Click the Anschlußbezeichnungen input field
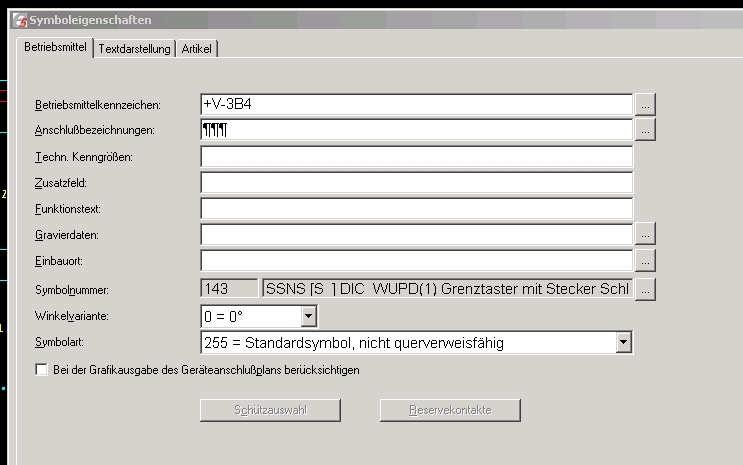This screenshot has width=743, height=465. coord(417,130)
